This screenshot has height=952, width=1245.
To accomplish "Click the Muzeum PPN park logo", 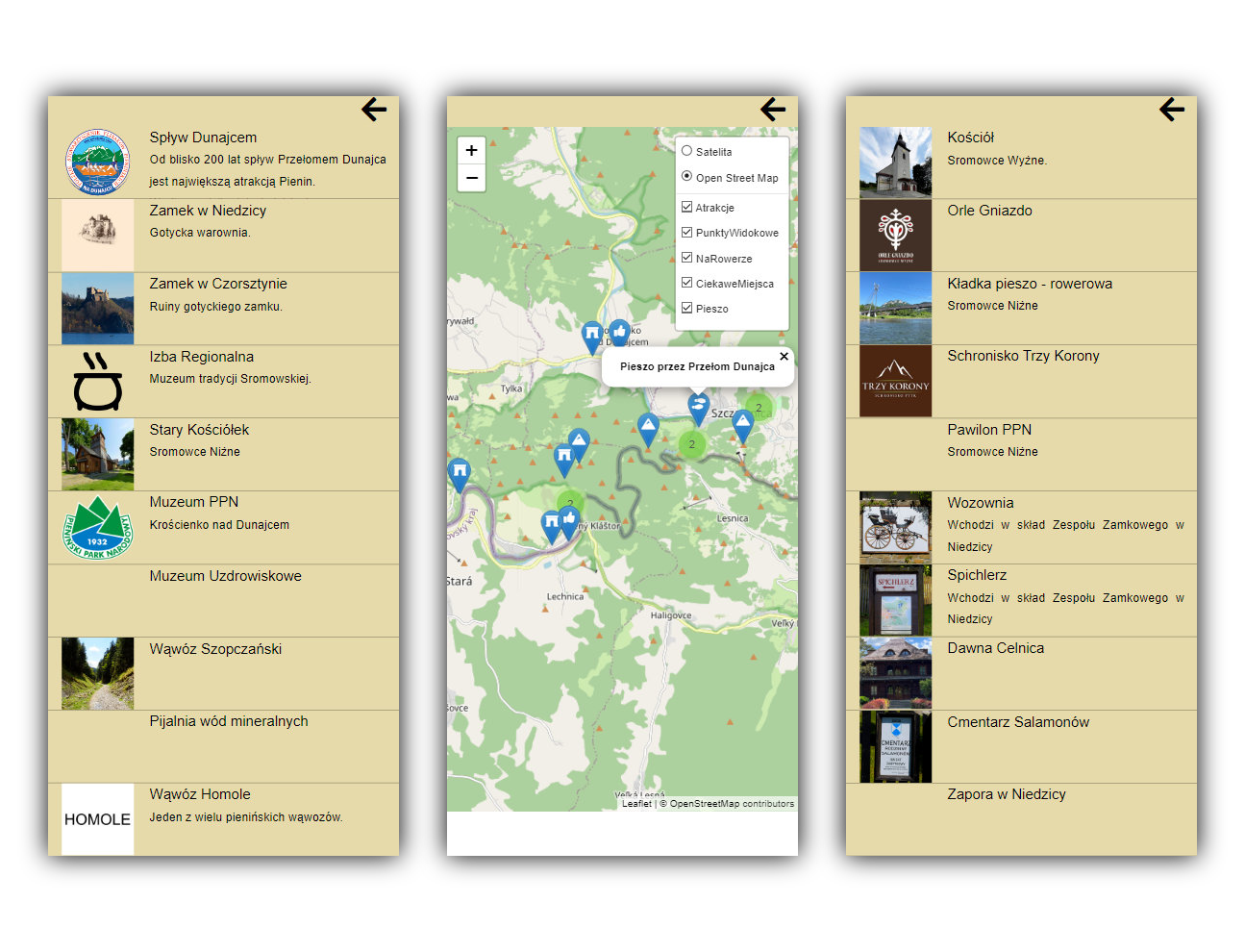I will [x=98, y=528].
